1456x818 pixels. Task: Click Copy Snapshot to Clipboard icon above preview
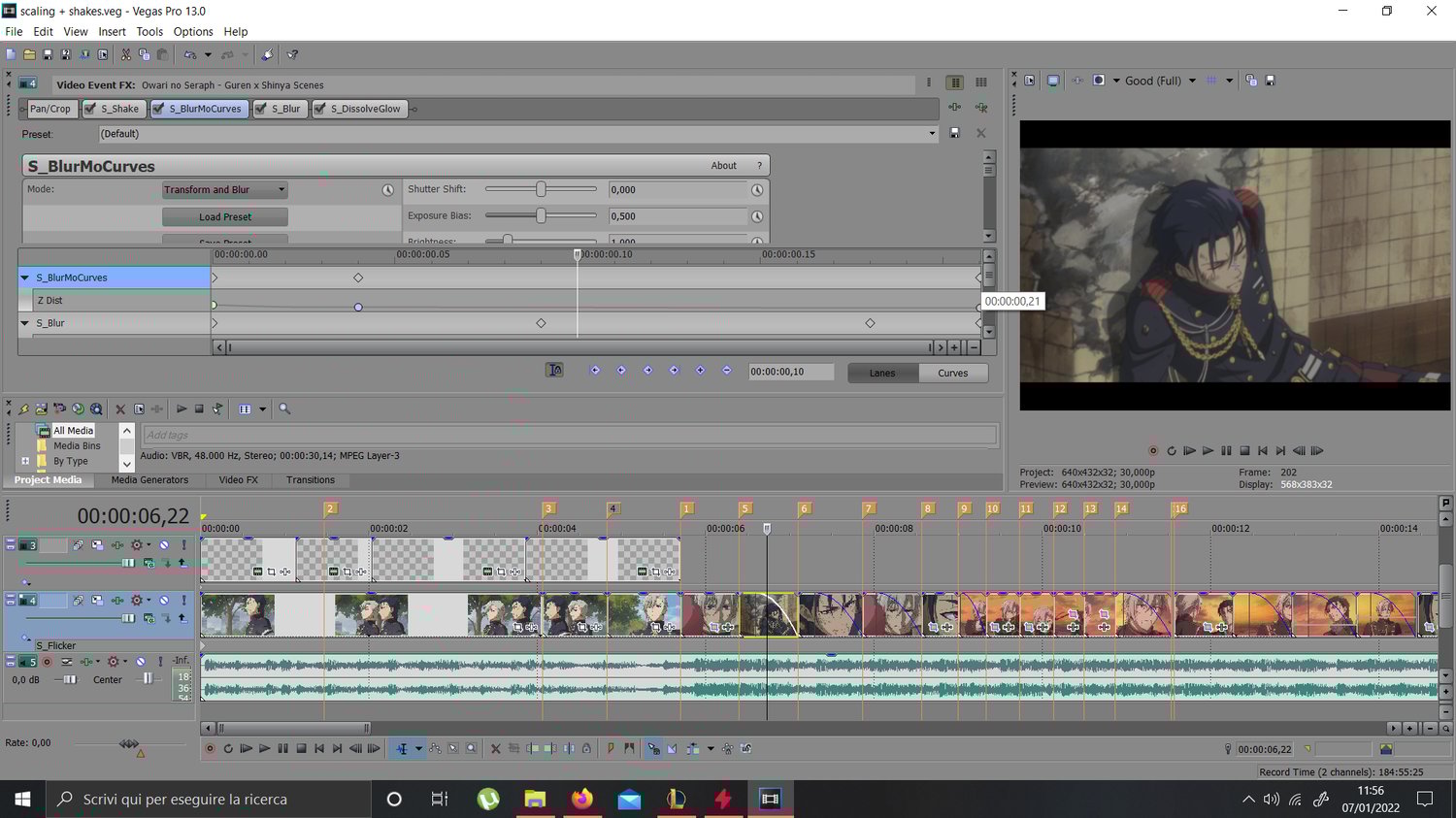pyautogui.click(x=1251, y=81)
